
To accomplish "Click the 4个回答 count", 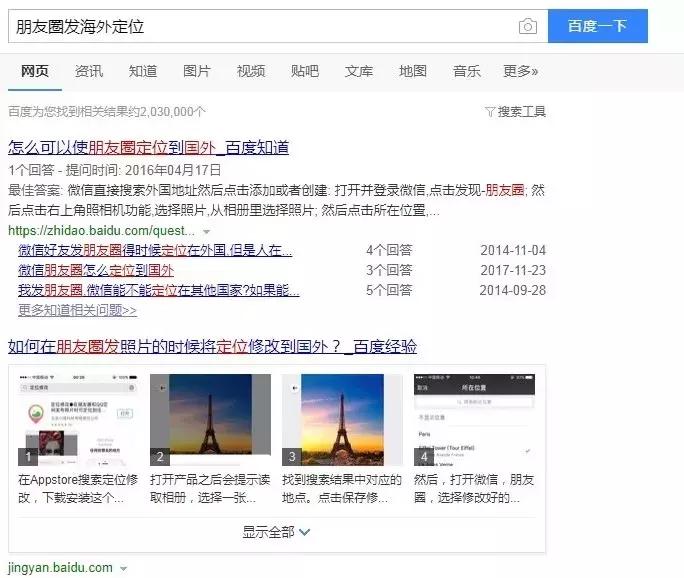I will point(389,250).
